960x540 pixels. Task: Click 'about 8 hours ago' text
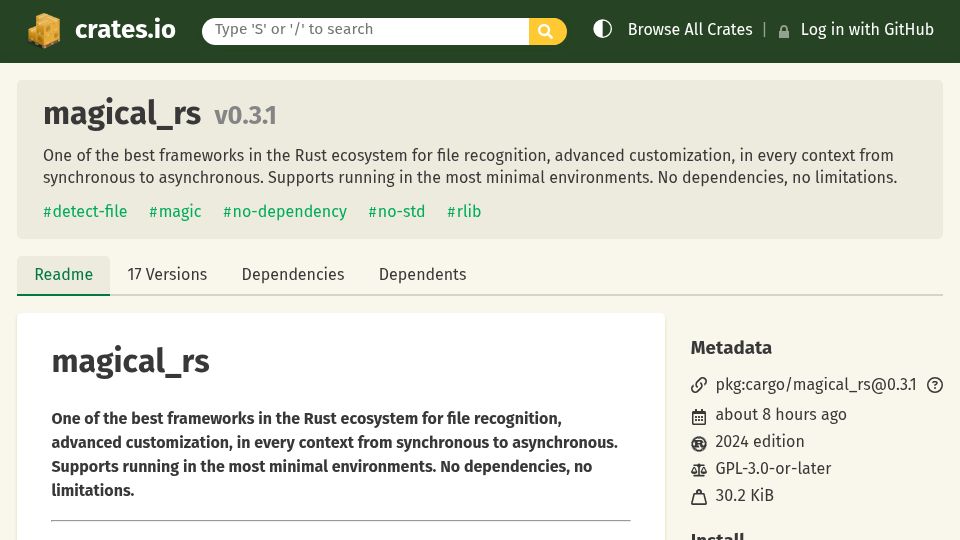[781, 414]
